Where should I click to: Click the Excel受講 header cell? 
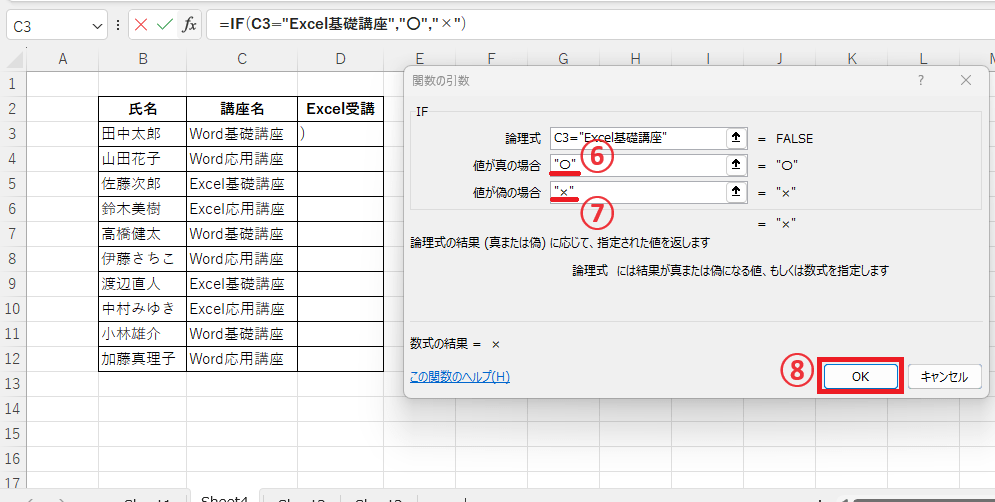(x=341, y=109)
